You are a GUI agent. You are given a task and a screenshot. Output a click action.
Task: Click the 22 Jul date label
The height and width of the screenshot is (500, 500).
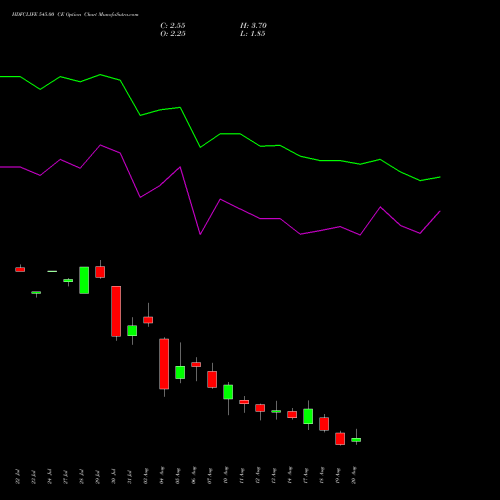tap(18, 477)
